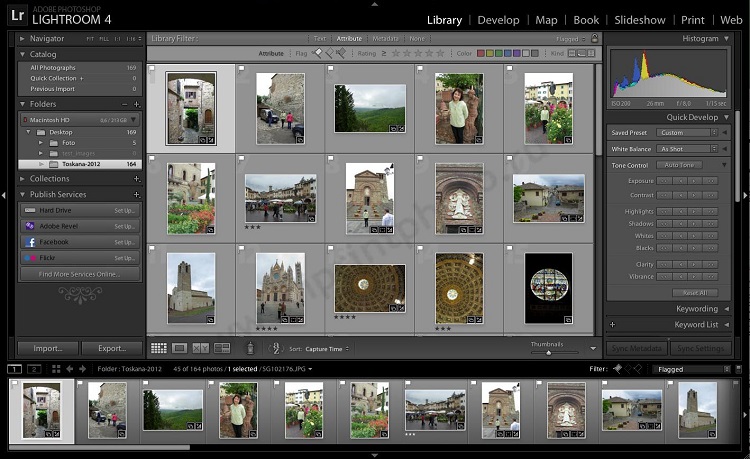
Task: Click the Auto Tone button
Action: (x=680, y=165)
